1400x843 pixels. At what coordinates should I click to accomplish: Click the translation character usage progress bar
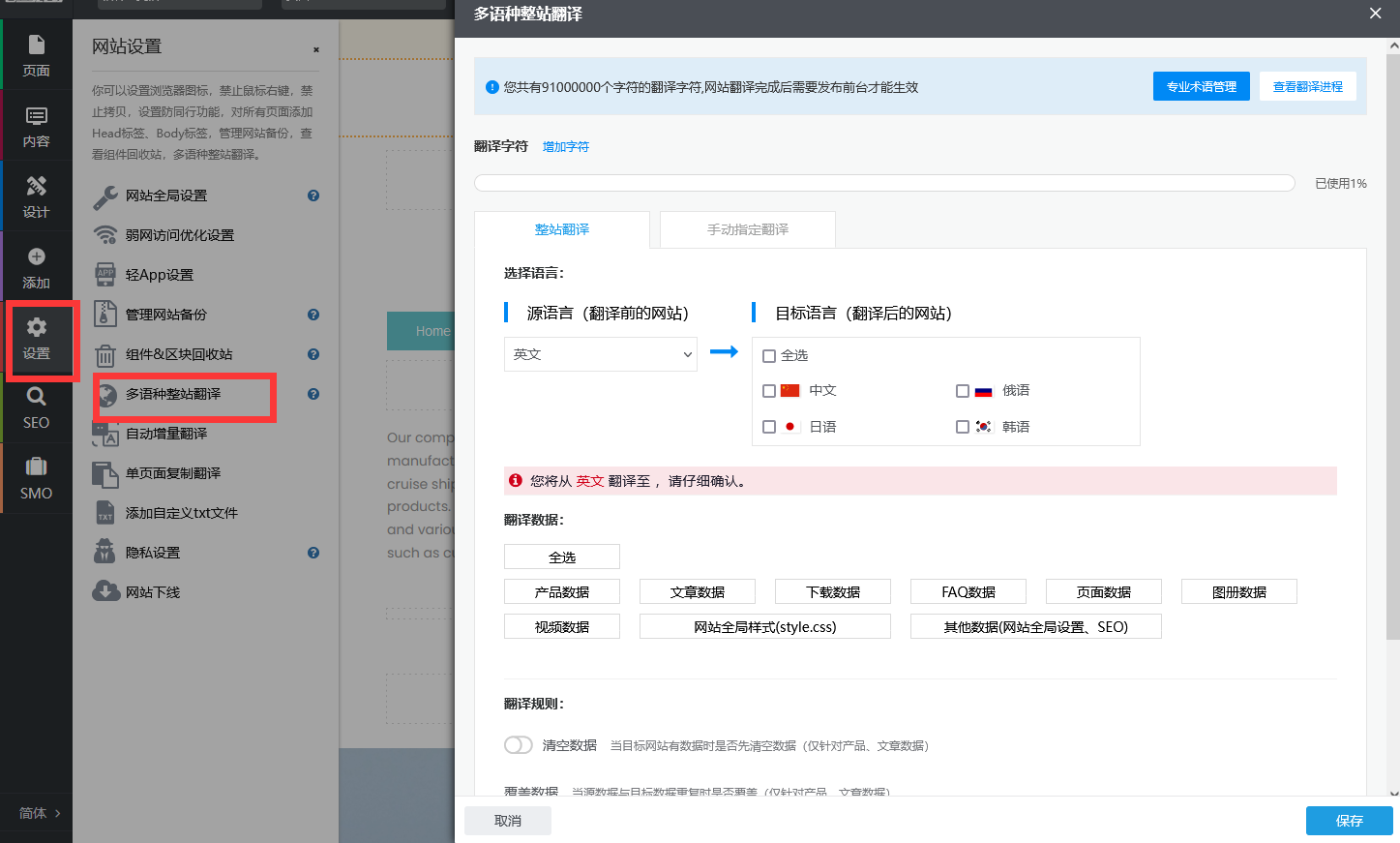point(883,182)
